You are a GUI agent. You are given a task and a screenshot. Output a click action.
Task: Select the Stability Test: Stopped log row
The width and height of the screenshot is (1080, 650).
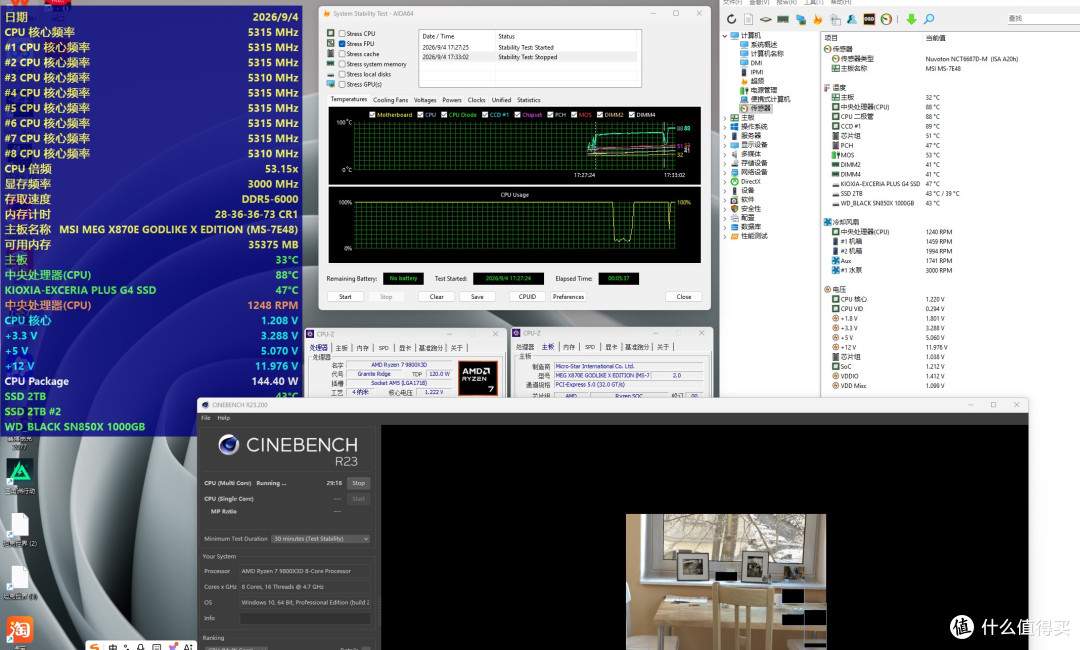pos(528,57)
